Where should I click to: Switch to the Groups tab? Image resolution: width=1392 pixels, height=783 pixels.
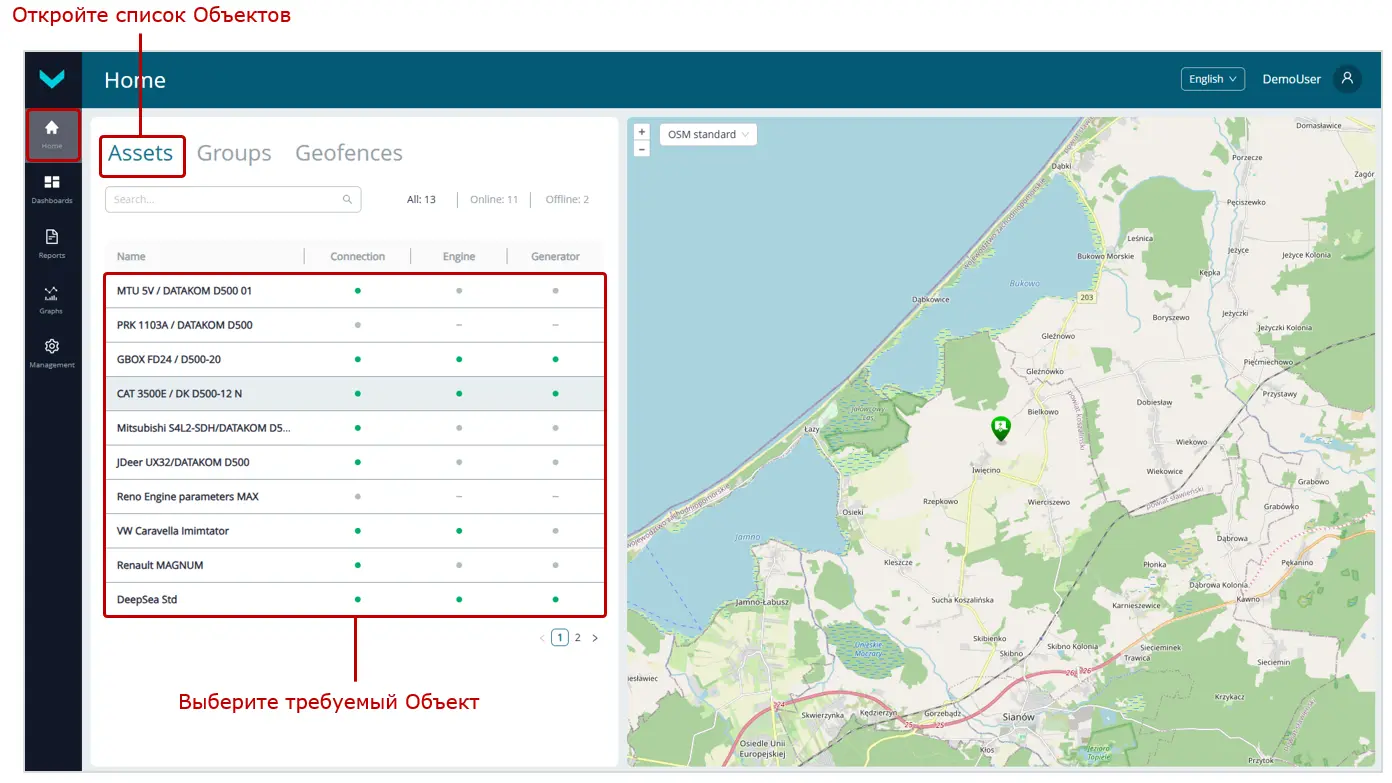234,153
